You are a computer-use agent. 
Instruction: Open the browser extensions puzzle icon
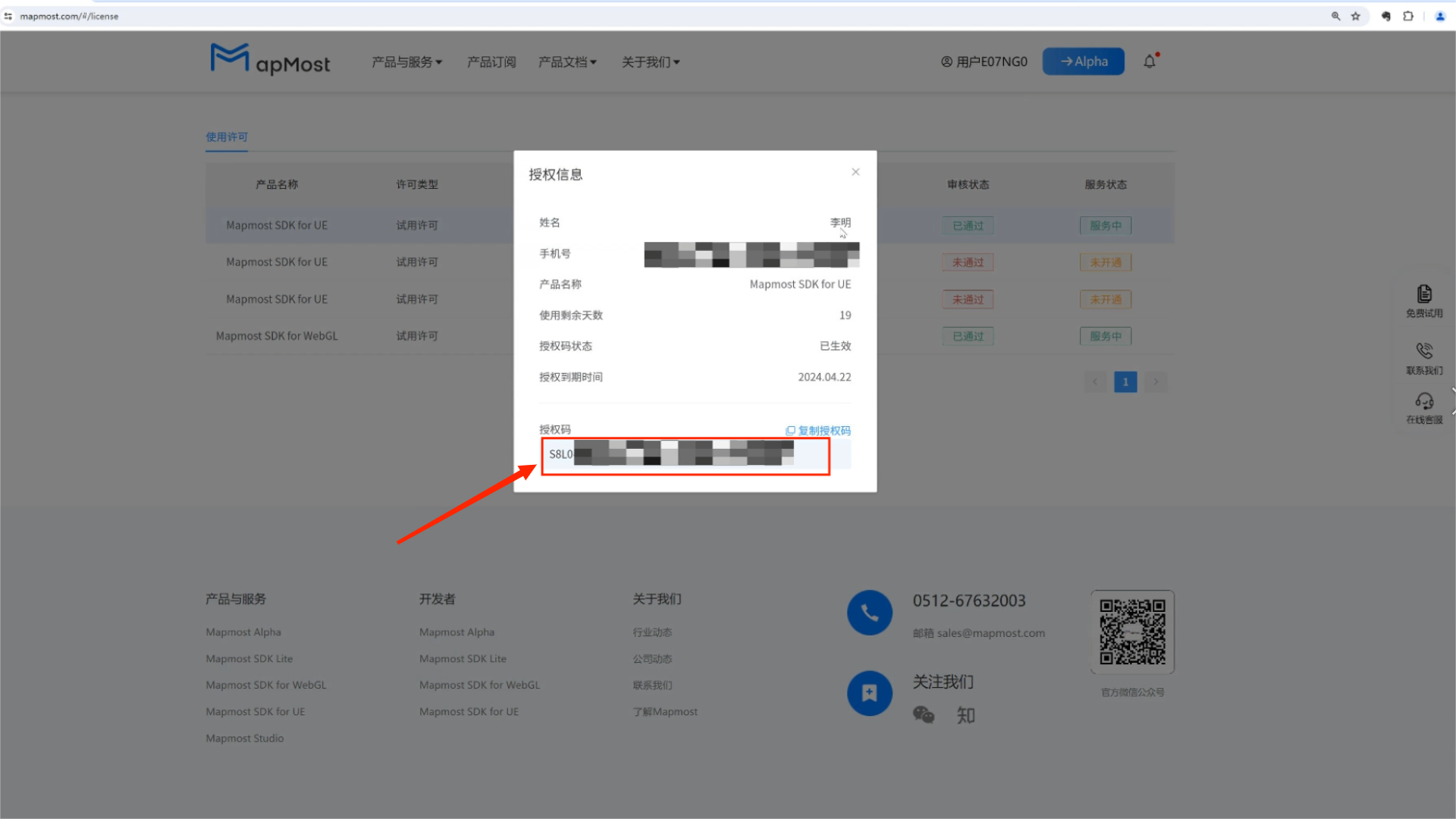1408,16
